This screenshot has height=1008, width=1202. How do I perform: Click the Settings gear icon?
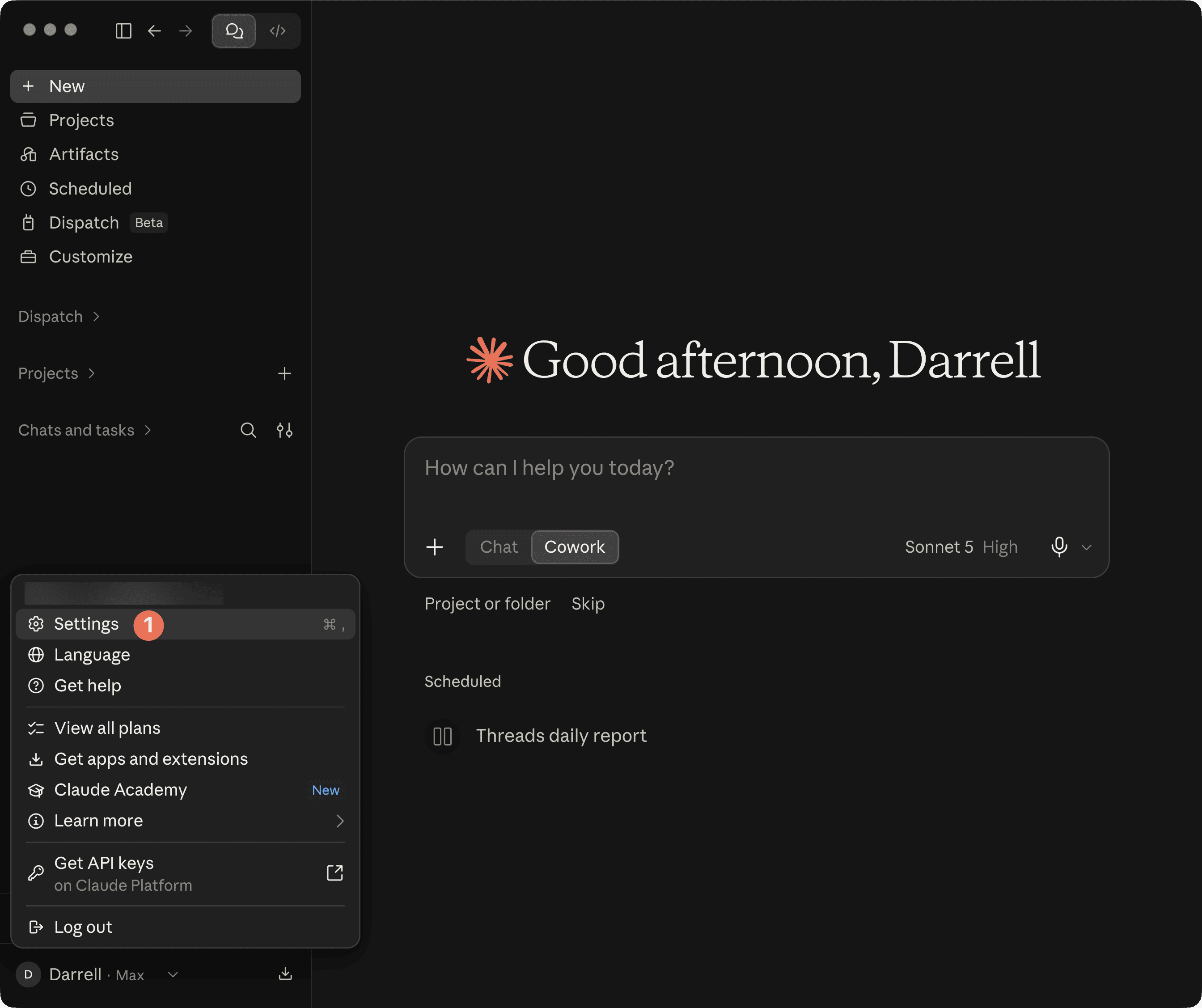point(36,624)
